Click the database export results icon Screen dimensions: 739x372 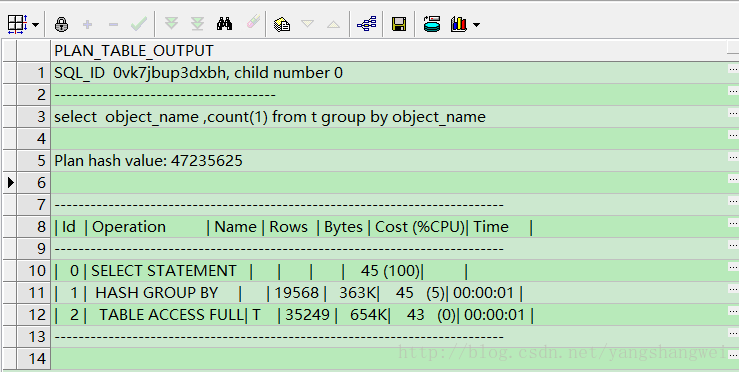pyautogui.click(x=432, y=24)
